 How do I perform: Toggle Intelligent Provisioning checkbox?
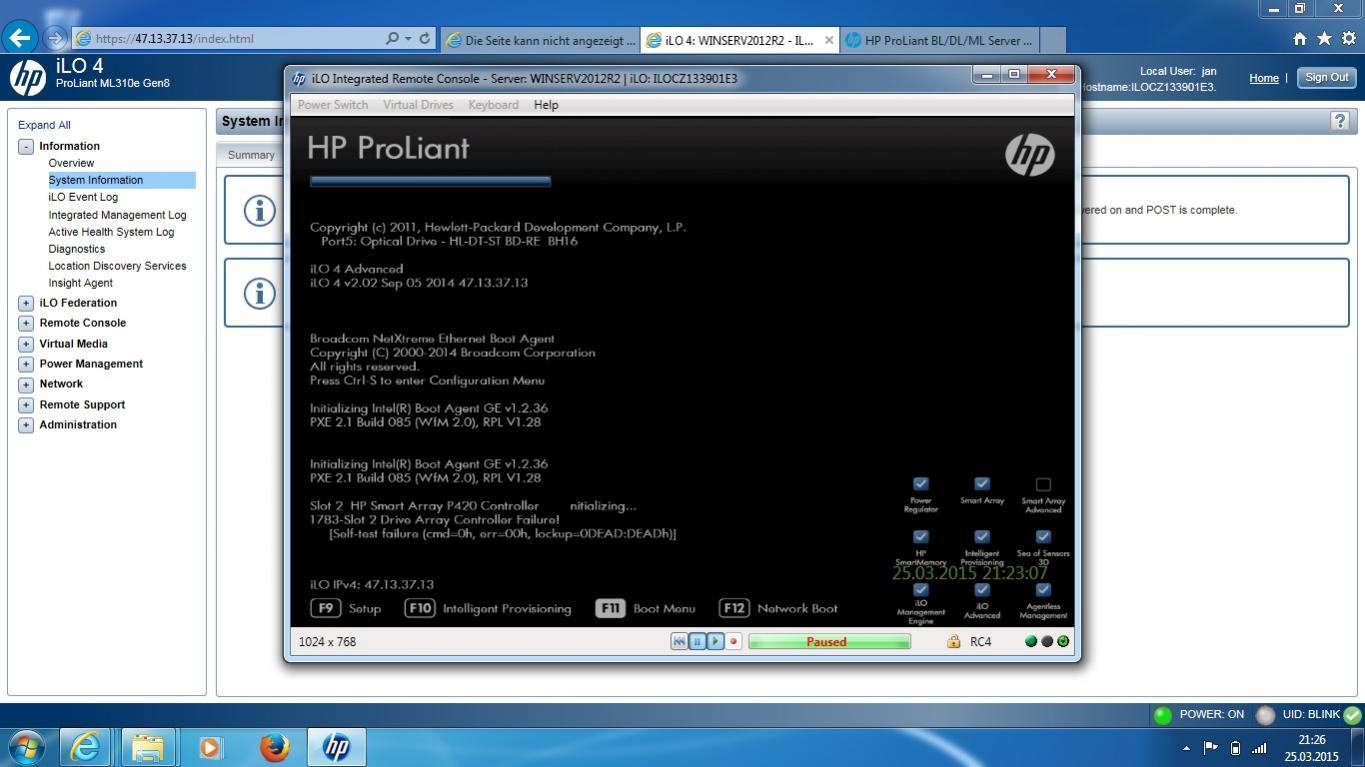(x=982, y=537)
